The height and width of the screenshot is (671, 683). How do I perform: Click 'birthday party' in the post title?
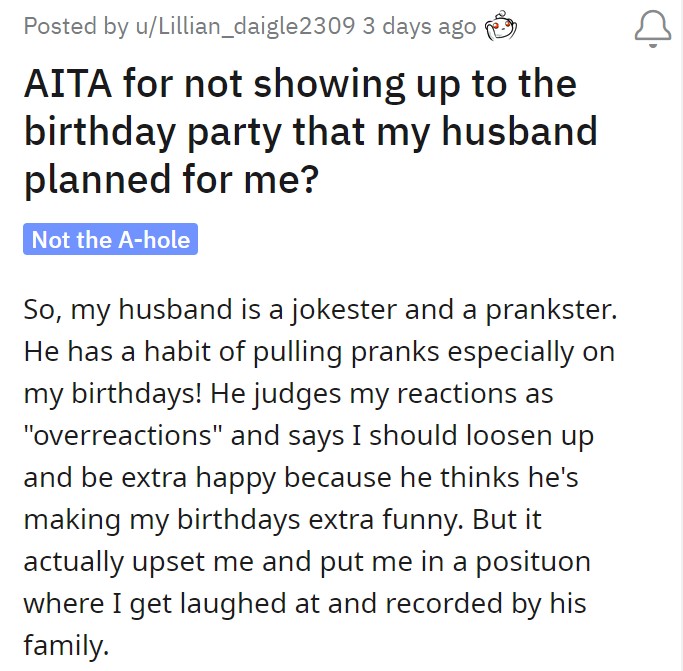(152, 132)
